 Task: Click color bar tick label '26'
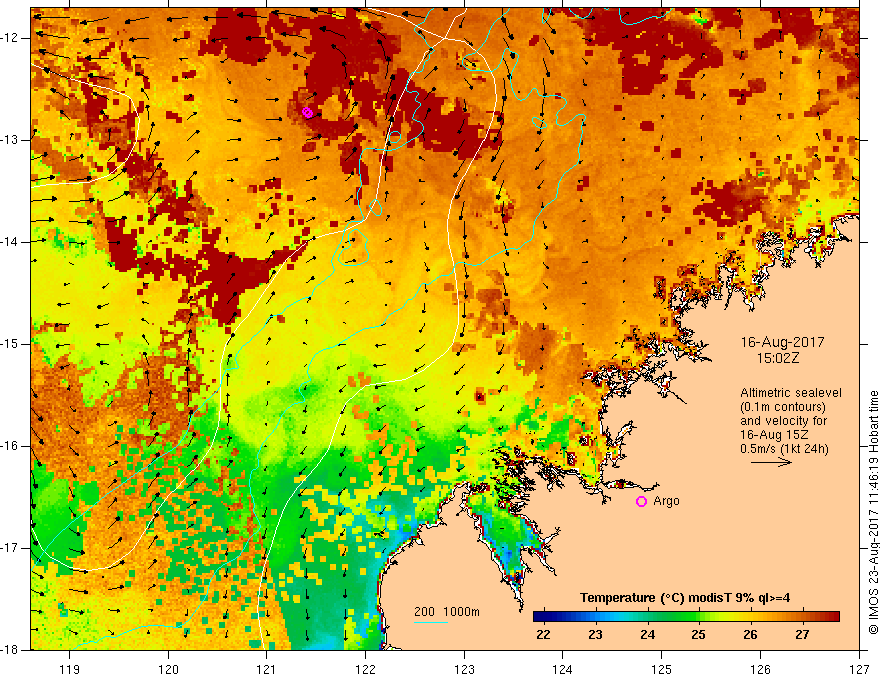click(750, 635)
